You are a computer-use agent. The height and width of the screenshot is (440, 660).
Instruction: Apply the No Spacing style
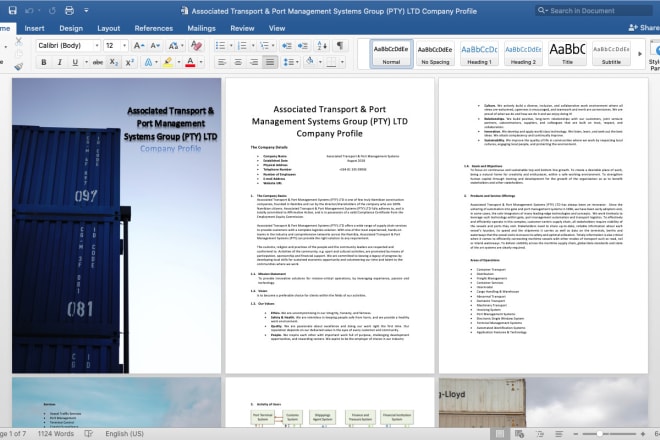click(x=435, y=54)
